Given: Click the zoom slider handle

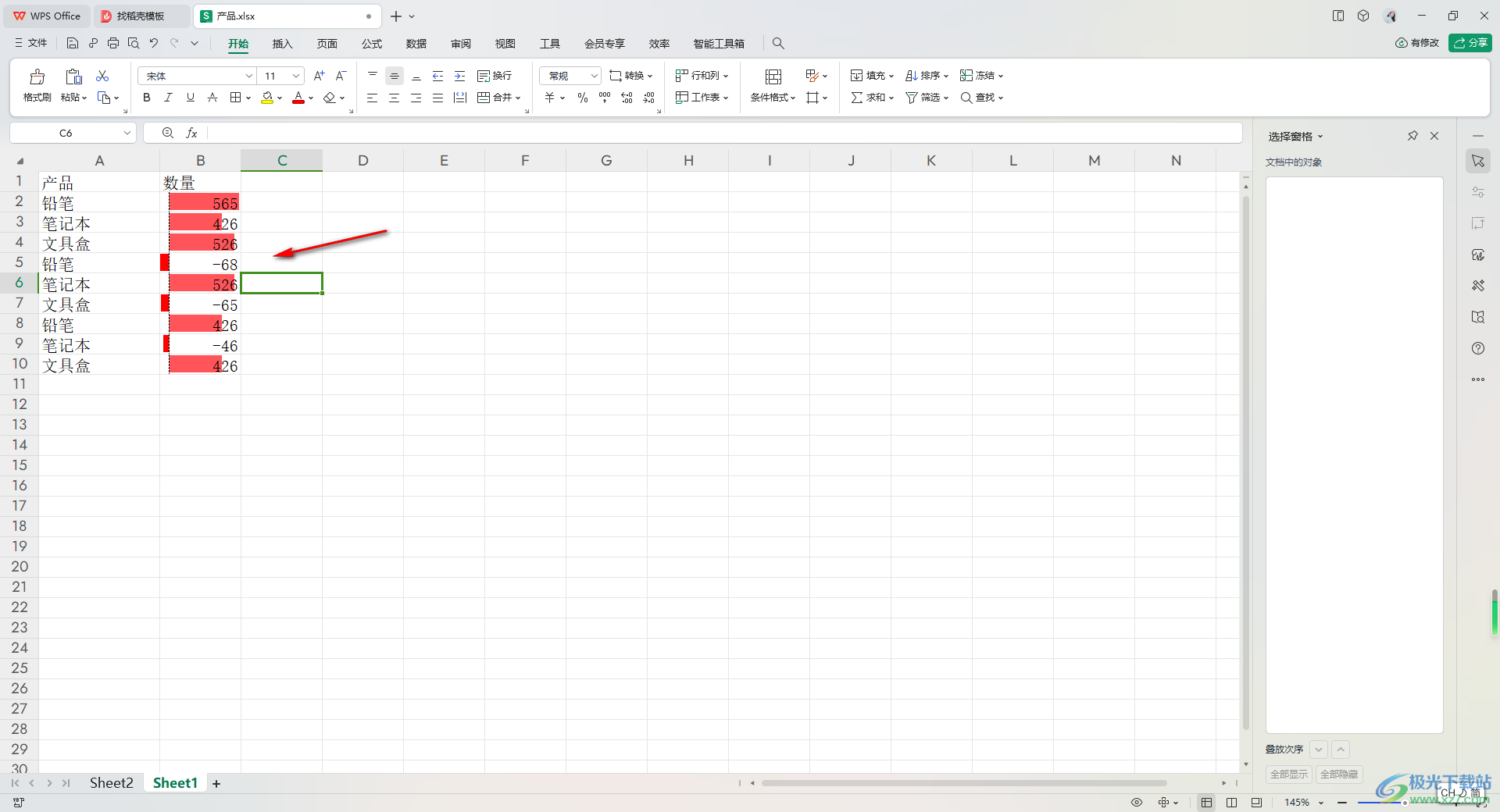Looking at the screenshot, I should click(x=1405, y=803).
